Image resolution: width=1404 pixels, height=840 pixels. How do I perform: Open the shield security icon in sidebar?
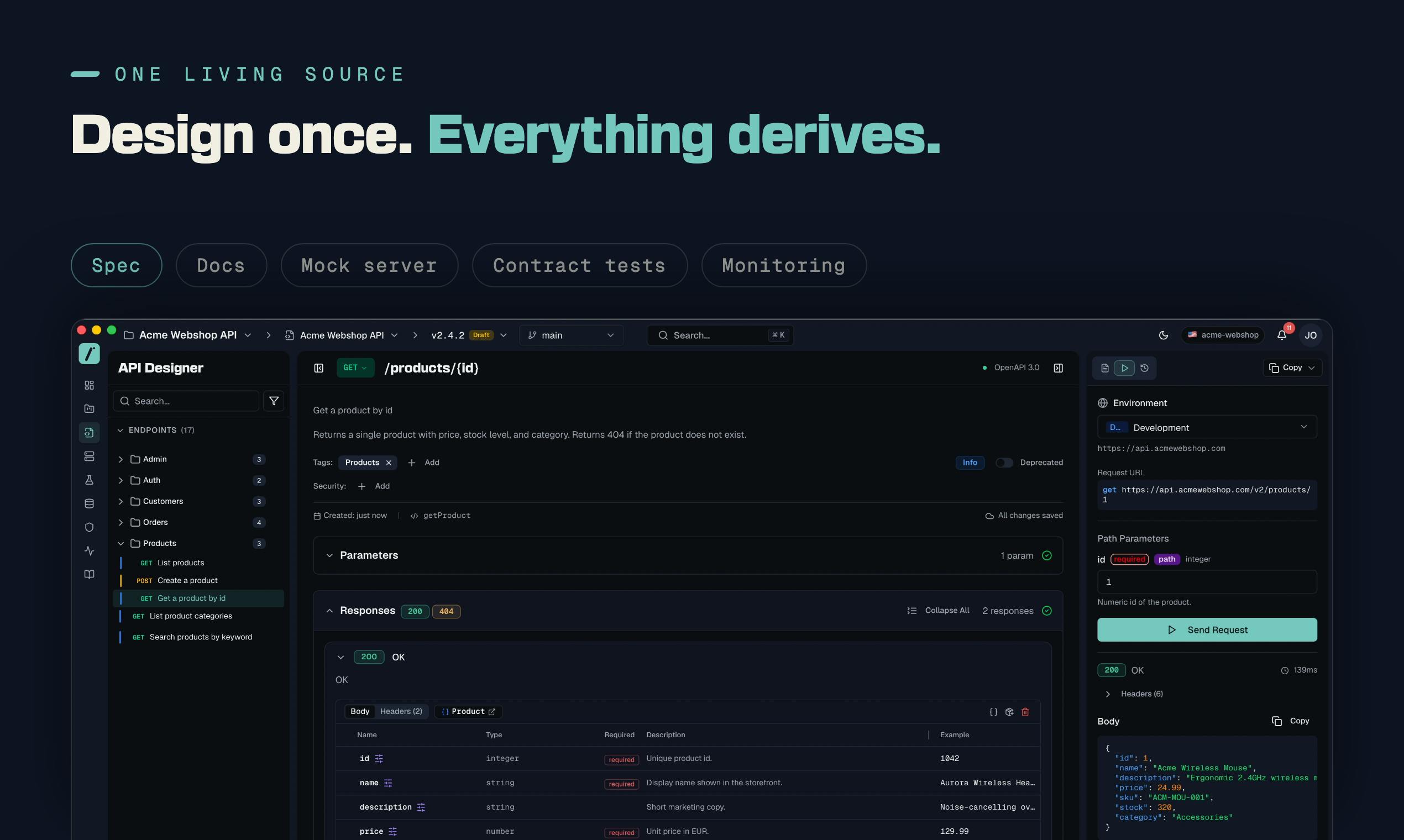(x=89, y=527)
